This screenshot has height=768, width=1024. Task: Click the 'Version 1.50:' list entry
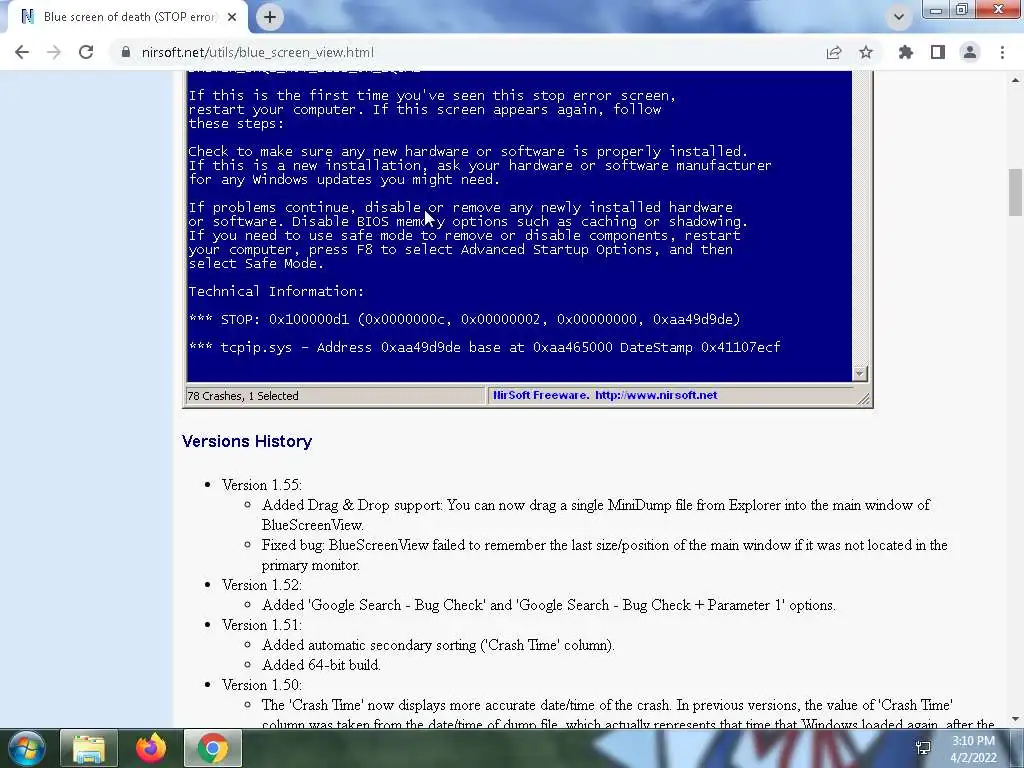point(261,685)
